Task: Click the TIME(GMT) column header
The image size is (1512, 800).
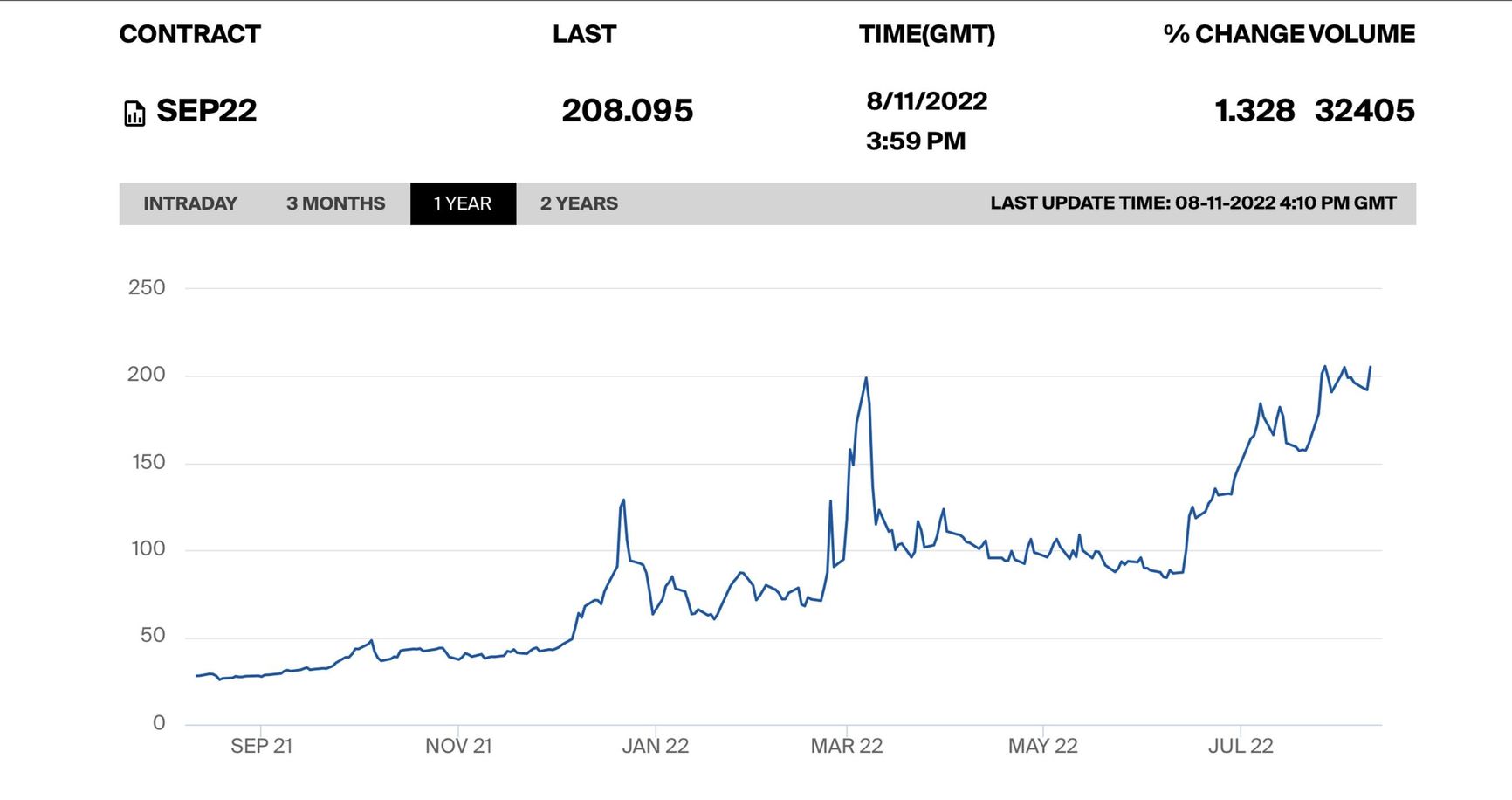Action: (x=926, y=34)
